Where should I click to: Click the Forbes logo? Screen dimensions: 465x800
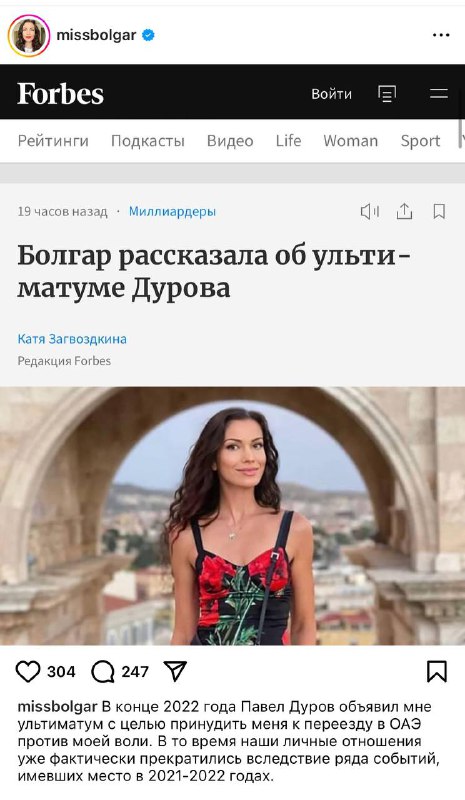60,94
